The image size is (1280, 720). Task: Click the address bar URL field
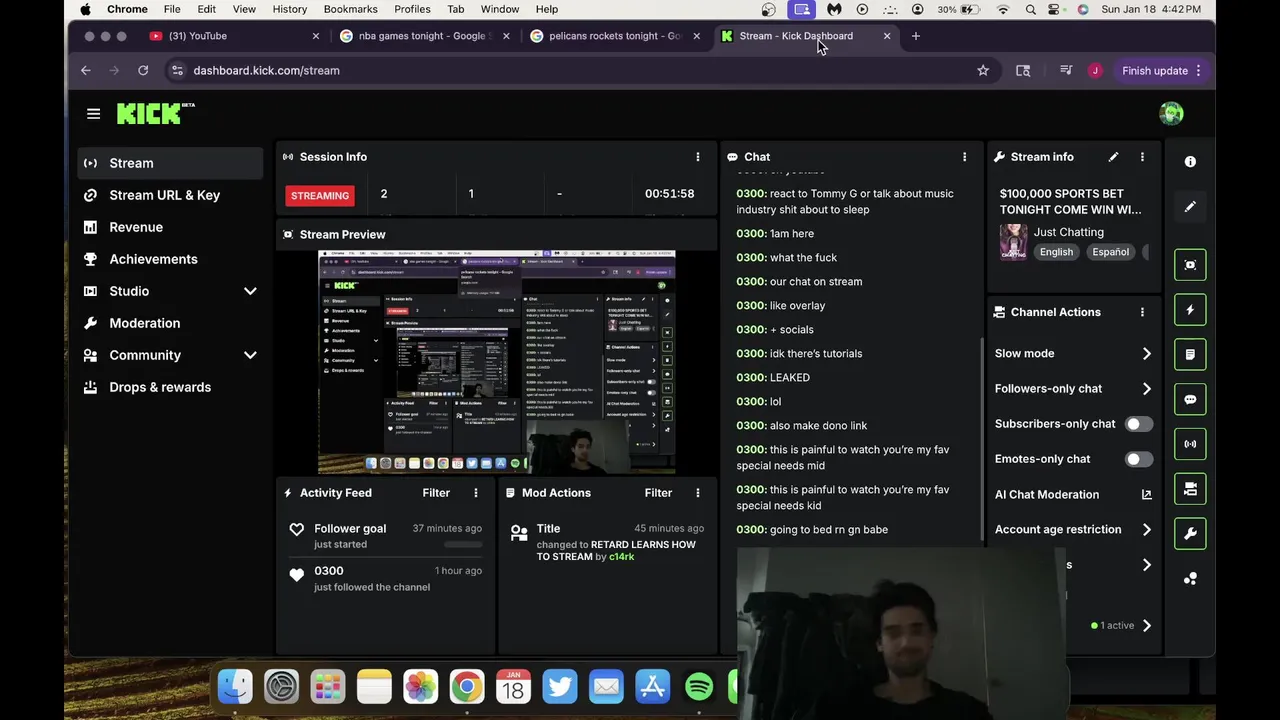tap(570, 71)
